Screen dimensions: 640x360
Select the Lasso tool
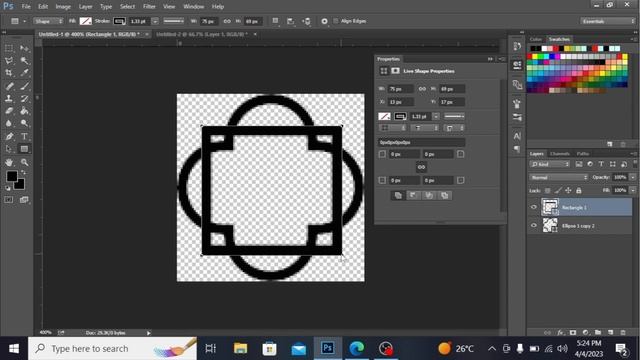pos(9,60)
